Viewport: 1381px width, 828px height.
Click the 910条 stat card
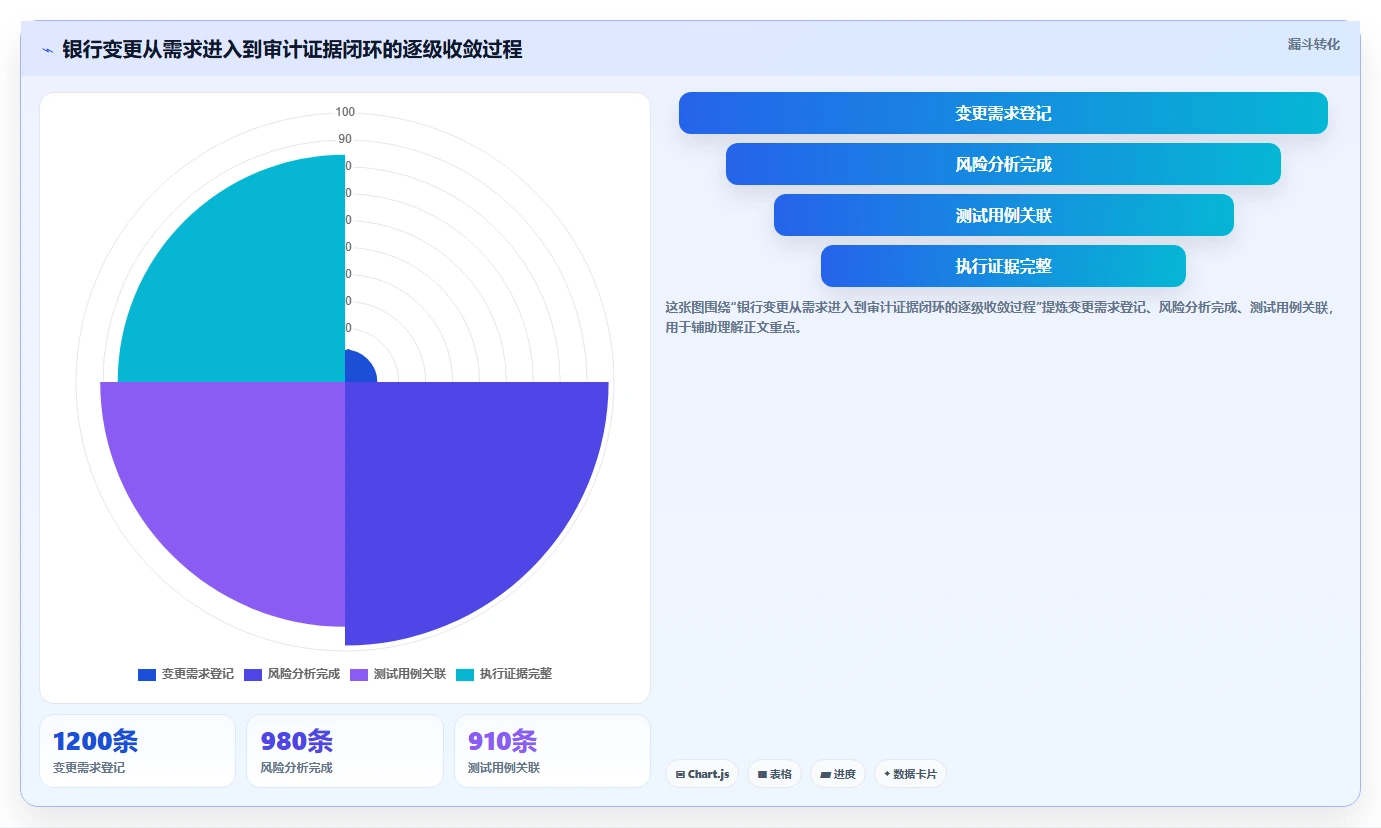[552, 751]
